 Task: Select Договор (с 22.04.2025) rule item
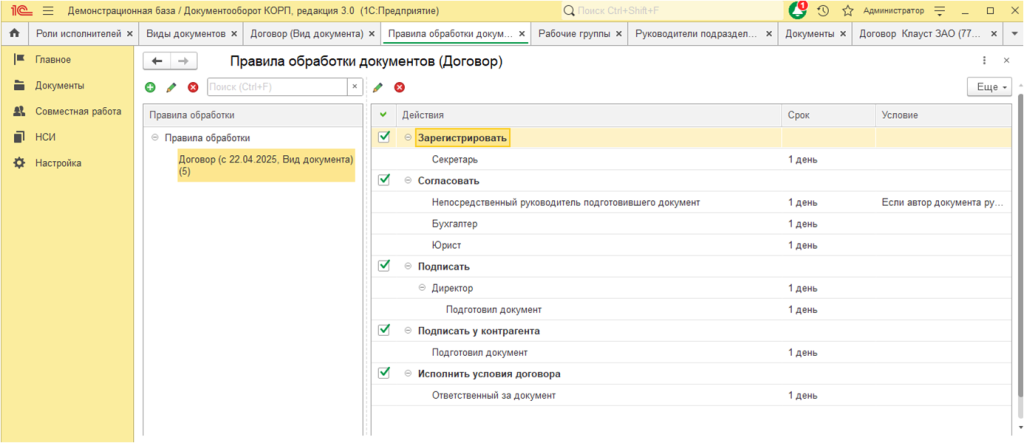point(266,165)
